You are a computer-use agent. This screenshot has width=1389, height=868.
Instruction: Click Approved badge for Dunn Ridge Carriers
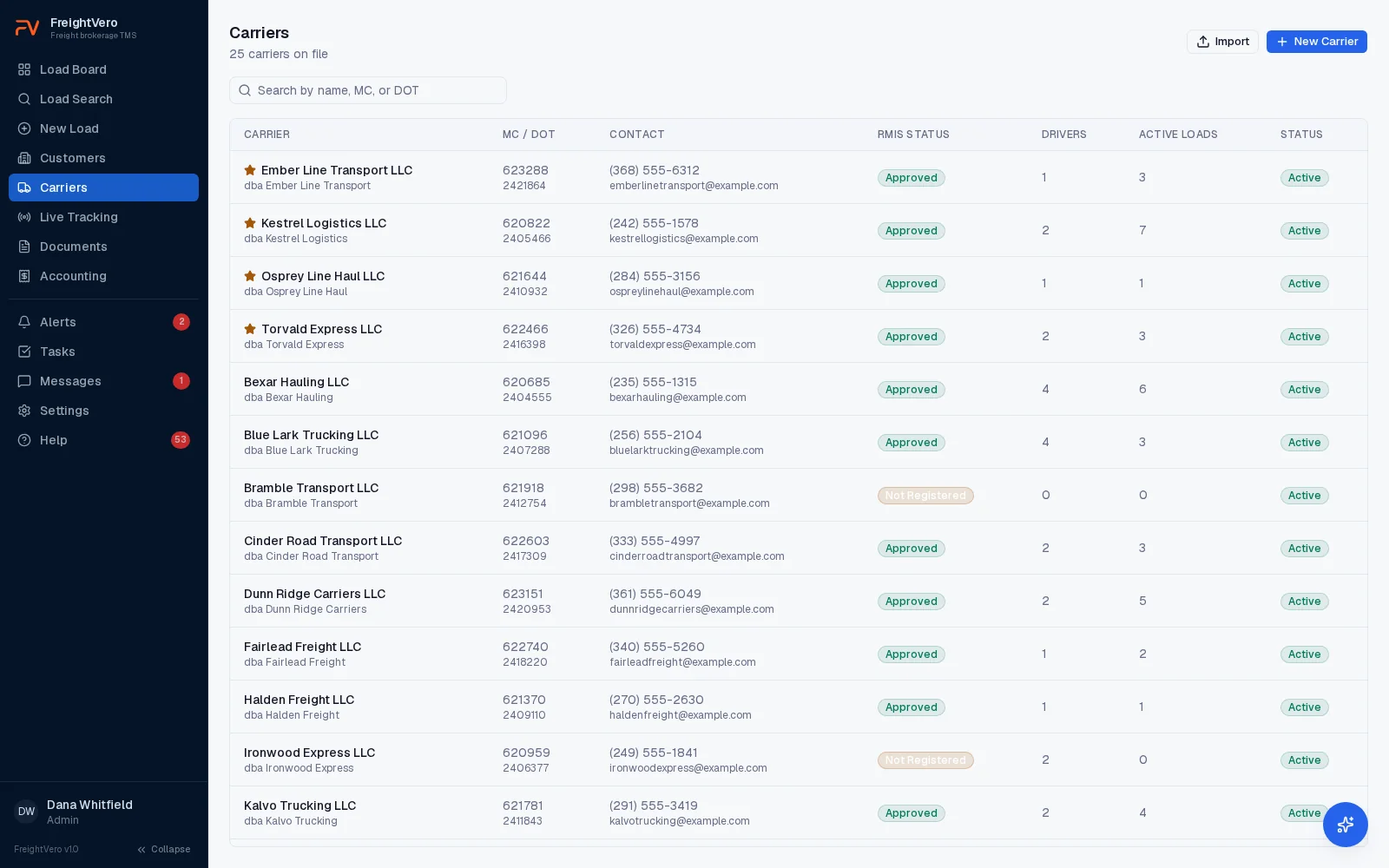pos(912,602)
